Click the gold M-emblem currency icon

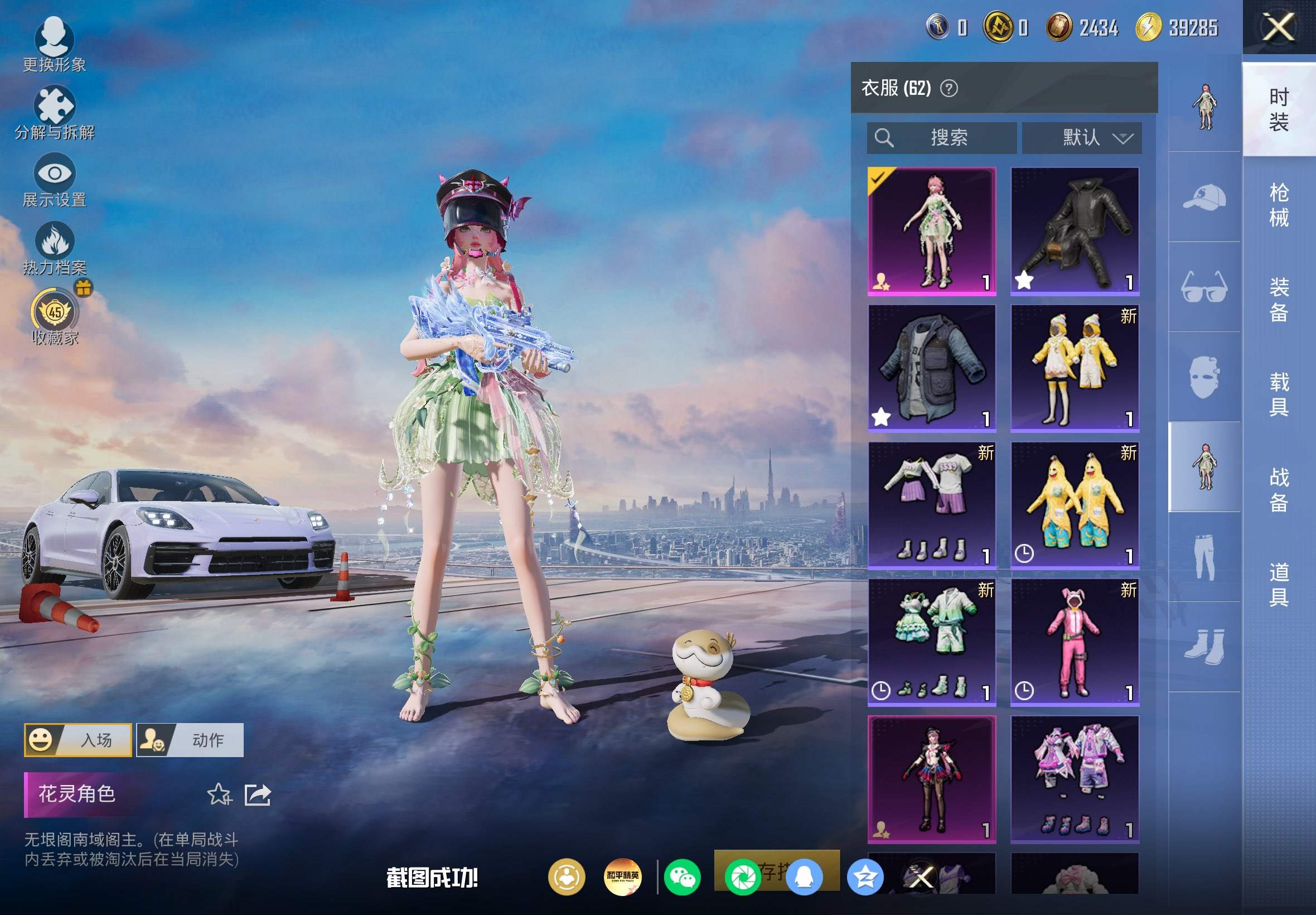coord(998,27)
